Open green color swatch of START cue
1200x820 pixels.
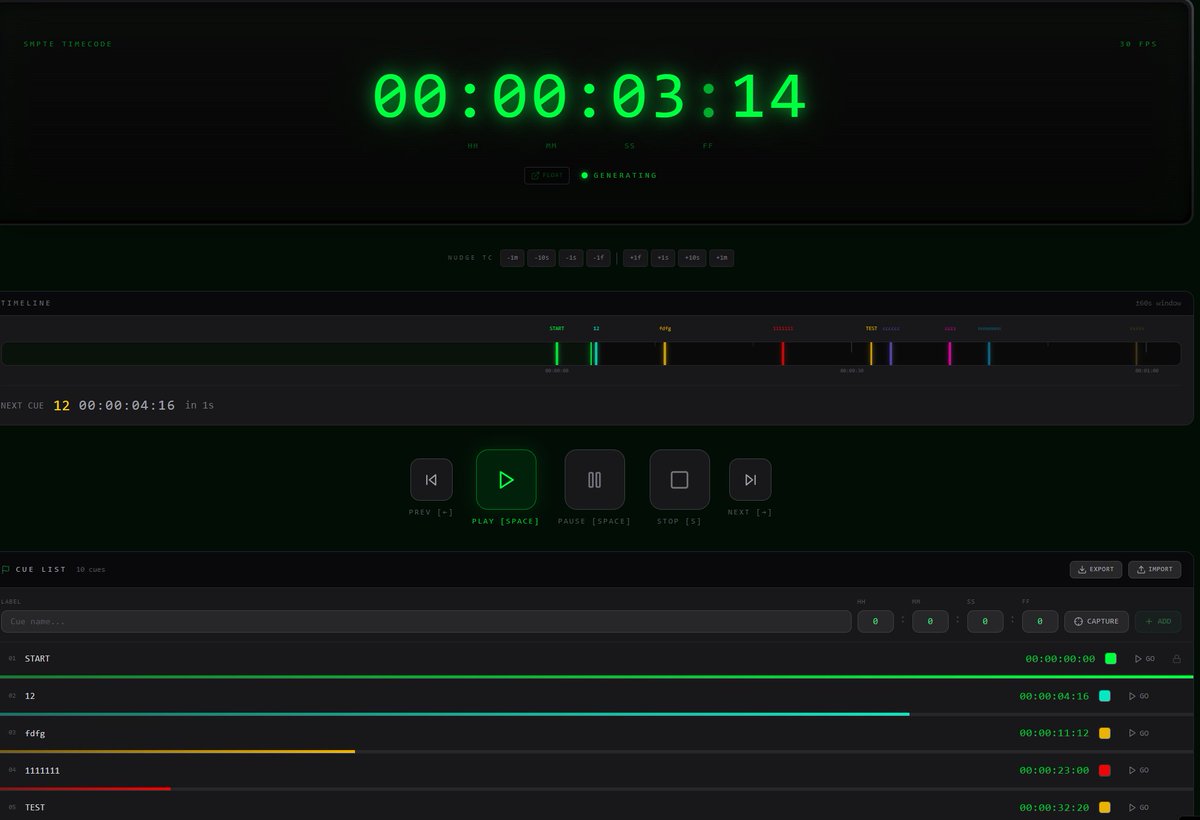pyautogui.click(x=1110, y=659)
